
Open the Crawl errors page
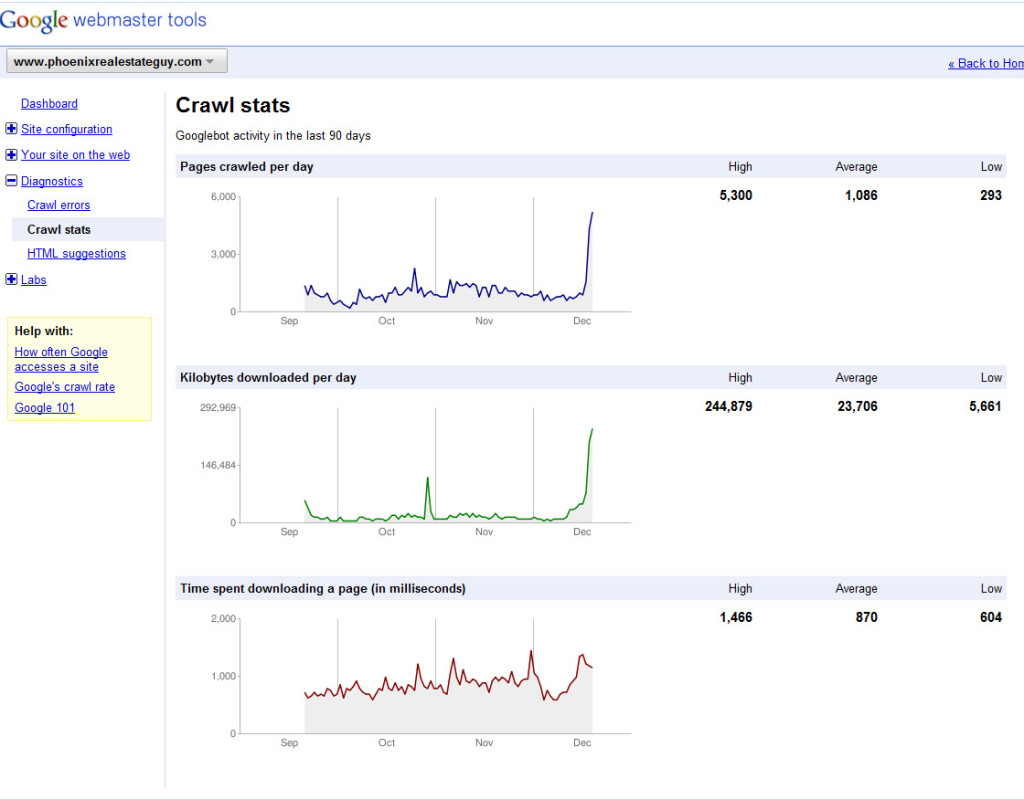pos(59,205)
